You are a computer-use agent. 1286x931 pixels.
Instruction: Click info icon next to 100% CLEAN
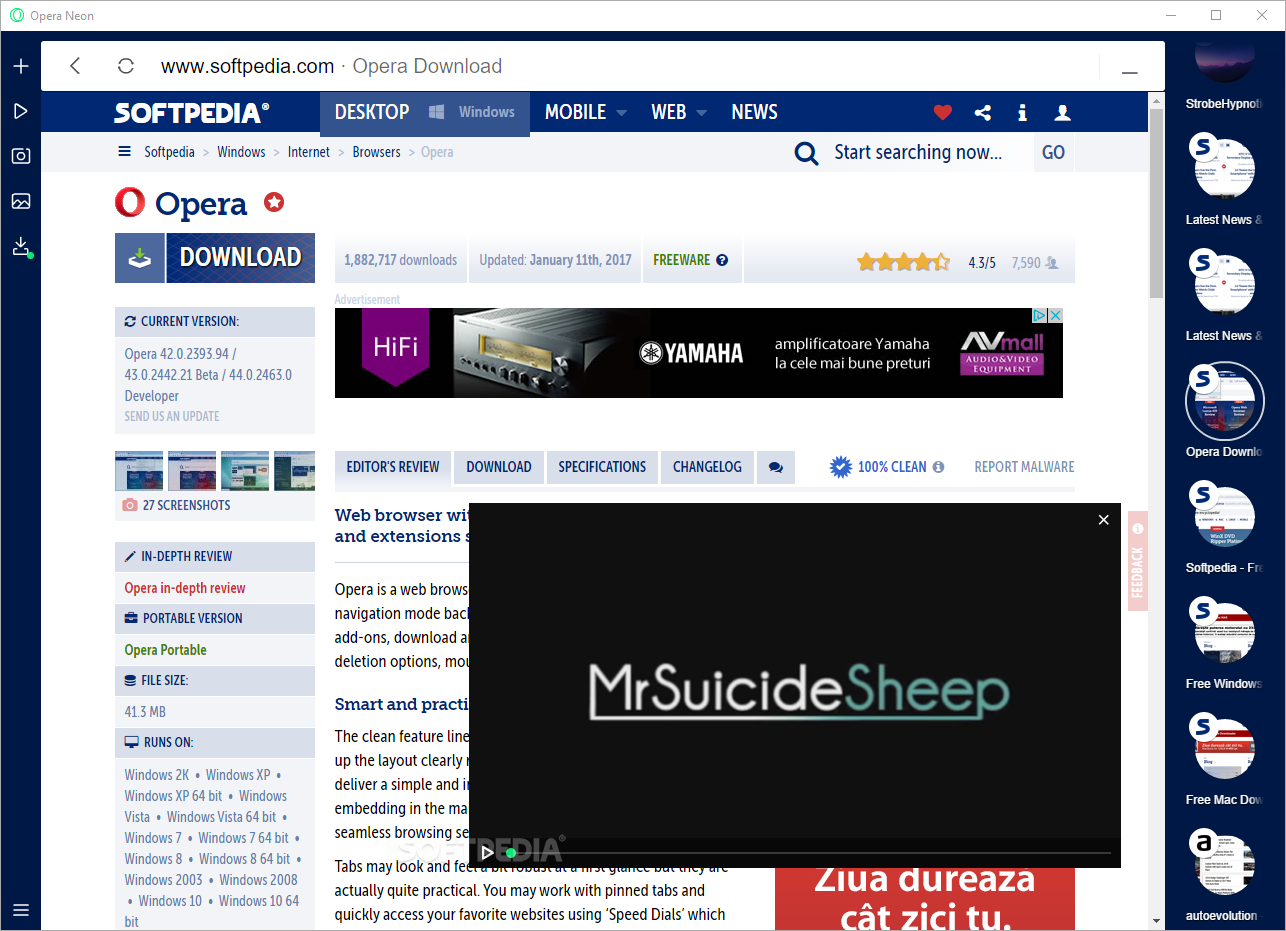point(938,467)
